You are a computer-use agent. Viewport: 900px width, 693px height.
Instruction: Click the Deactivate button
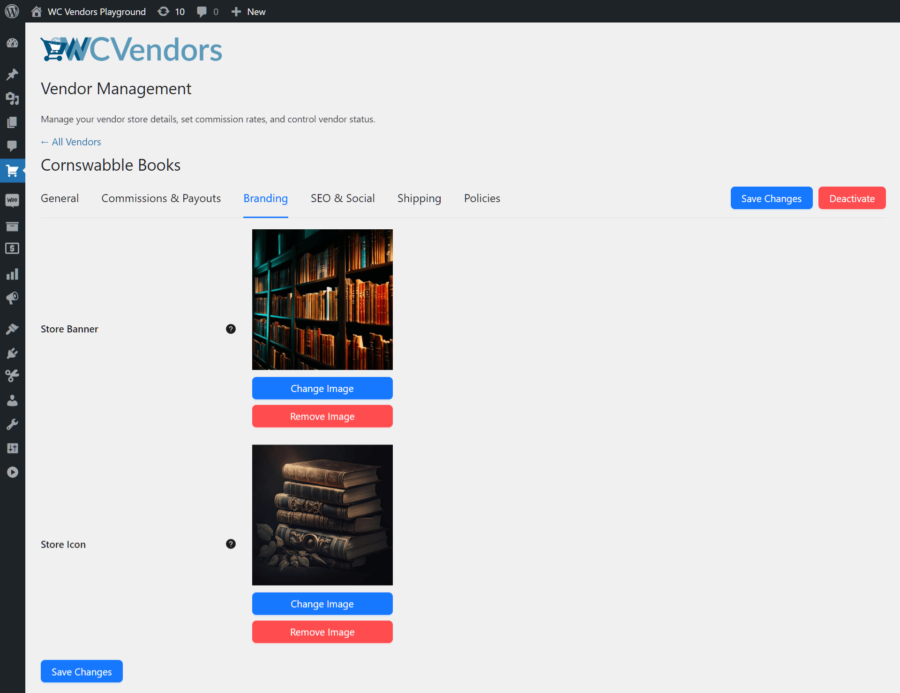[852, 198]
